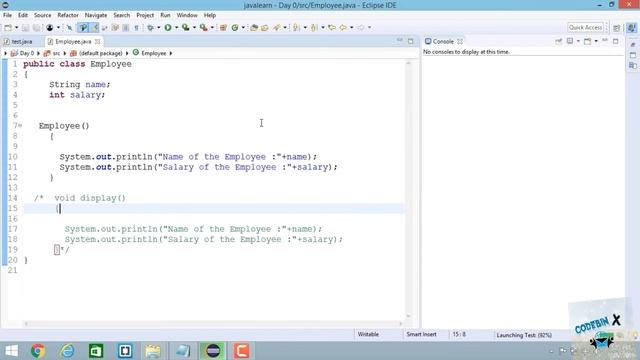Click the Debug bug icon
The width and height of the screenshot is (640, 360).
coord(150,27)
